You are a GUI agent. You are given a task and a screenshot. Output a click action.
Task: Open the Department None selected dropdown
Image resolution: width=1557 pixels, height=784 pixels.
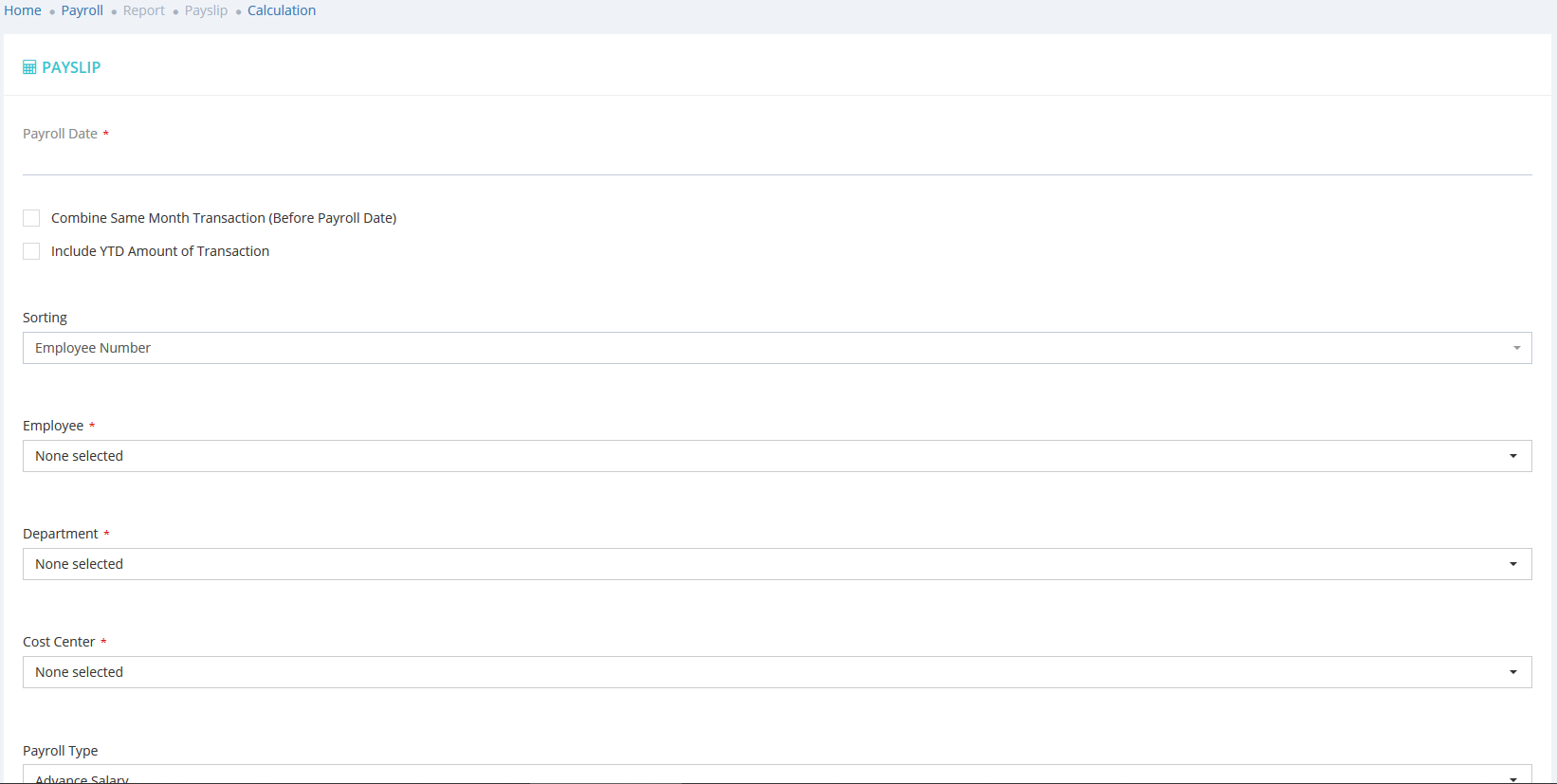(x=759, y=564)
